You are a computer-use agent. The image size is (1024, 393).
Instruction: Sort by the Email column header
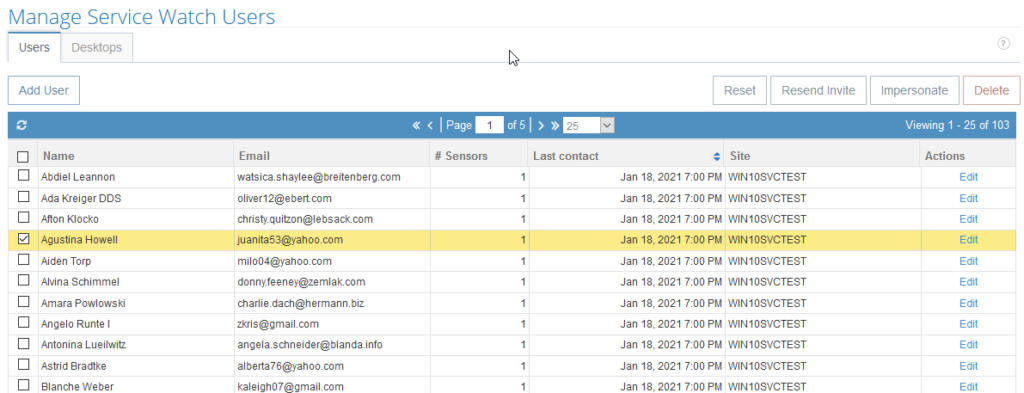(x=332, y=156)
